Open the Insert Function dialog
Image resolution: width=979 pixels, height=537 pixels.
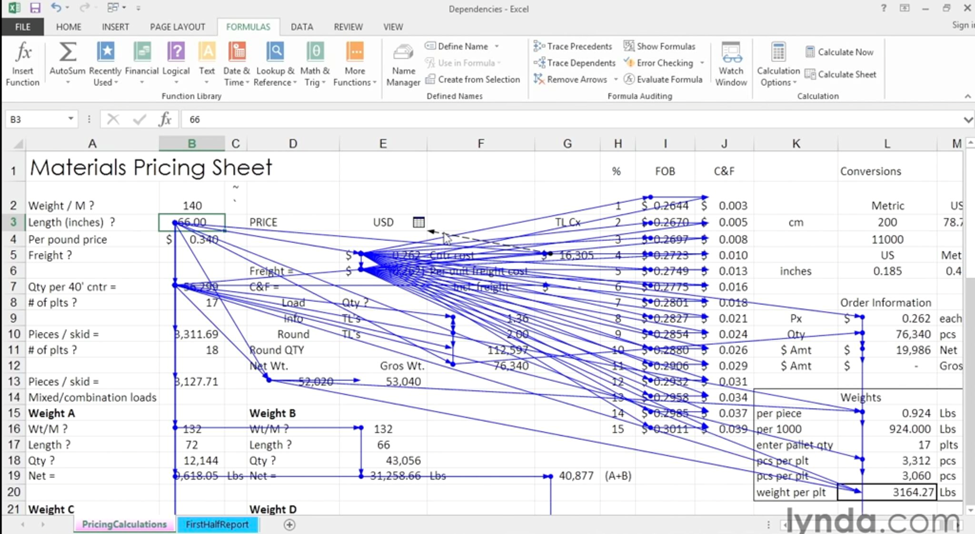pyautogui.click(x=23, y=64)
